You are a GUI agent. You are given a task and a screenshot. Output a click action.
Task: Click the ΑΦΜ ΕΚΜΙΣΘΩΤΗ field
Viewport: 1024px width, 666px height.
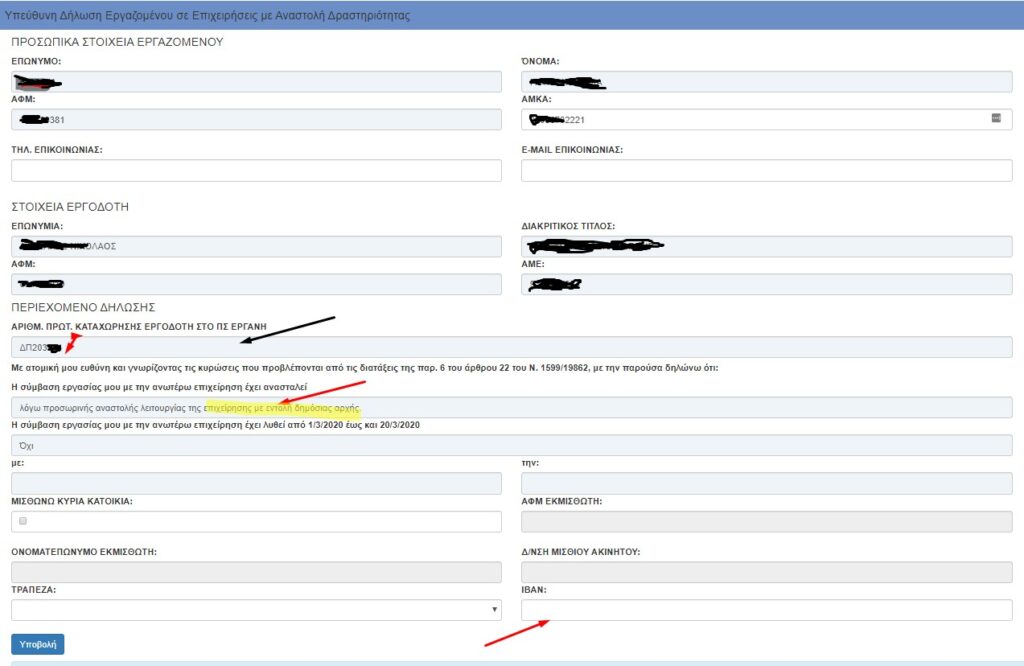(x=766, y=521)
